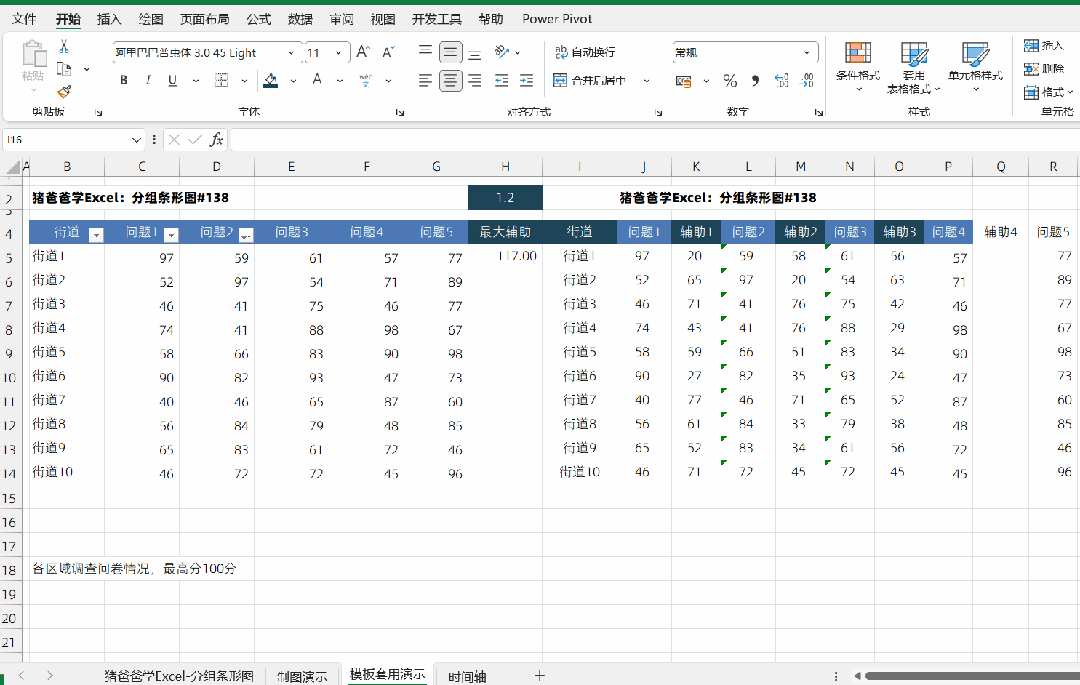This screenshot has height=685, width=1080.
Task: Set middle vertical alignment
Action: tap(450, 52)
